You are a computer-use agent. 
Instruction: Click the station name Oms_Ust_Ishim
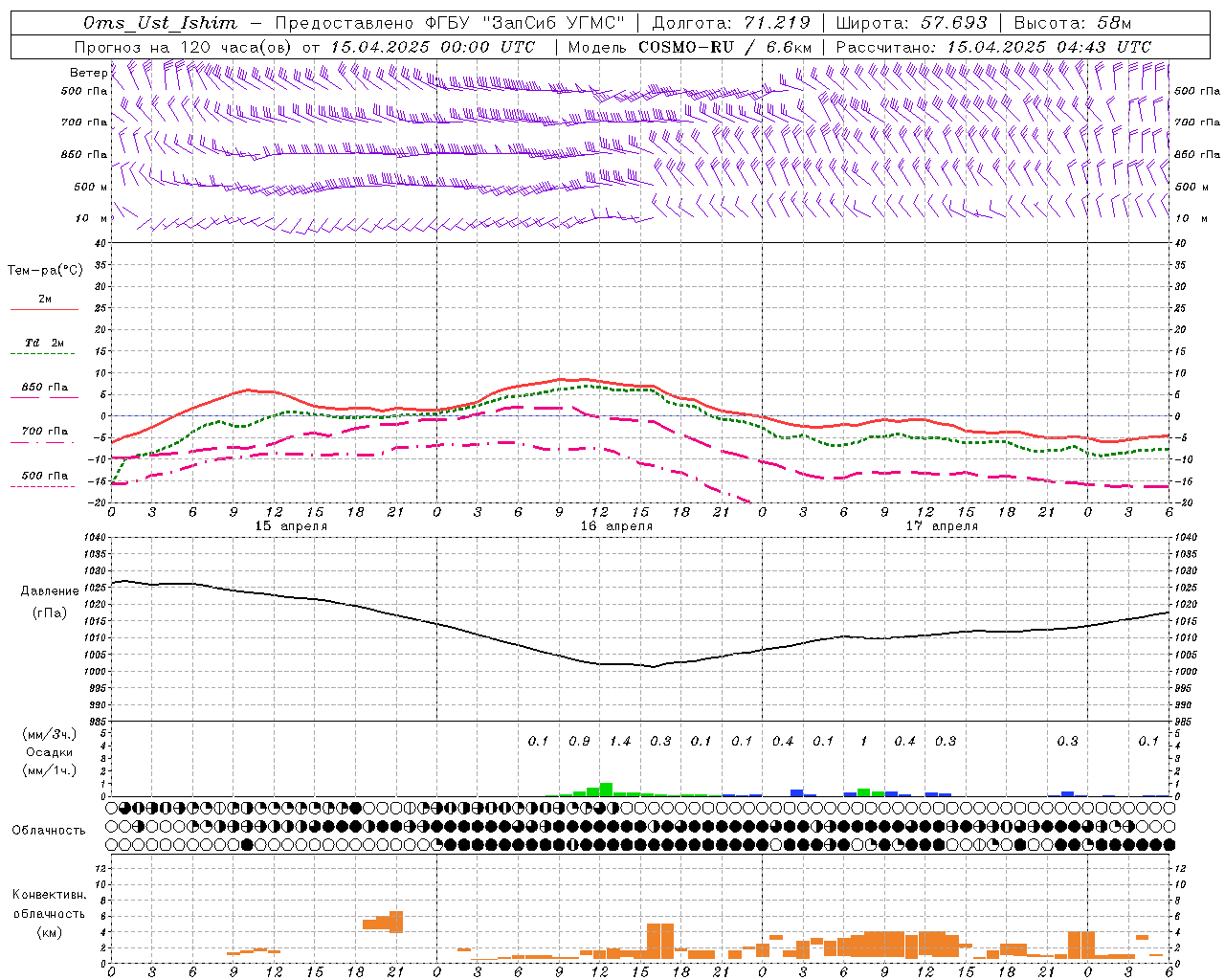(x=160, y=23)
